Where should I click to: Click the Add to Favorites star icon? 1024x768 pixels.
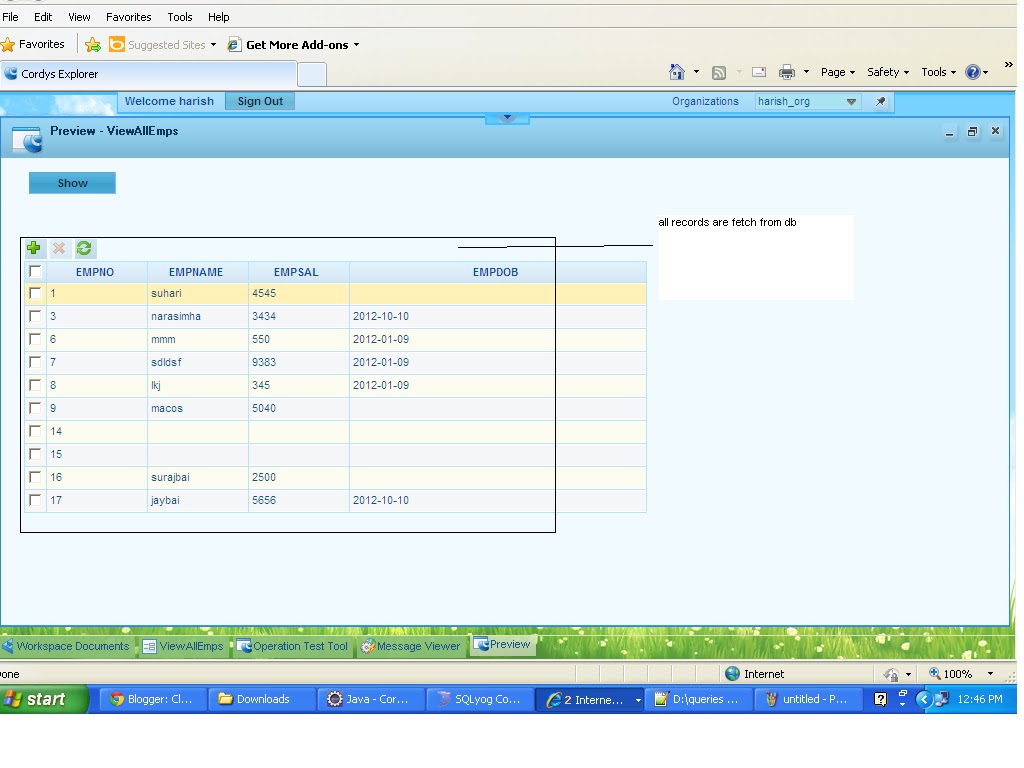click(x=93, y=44)
